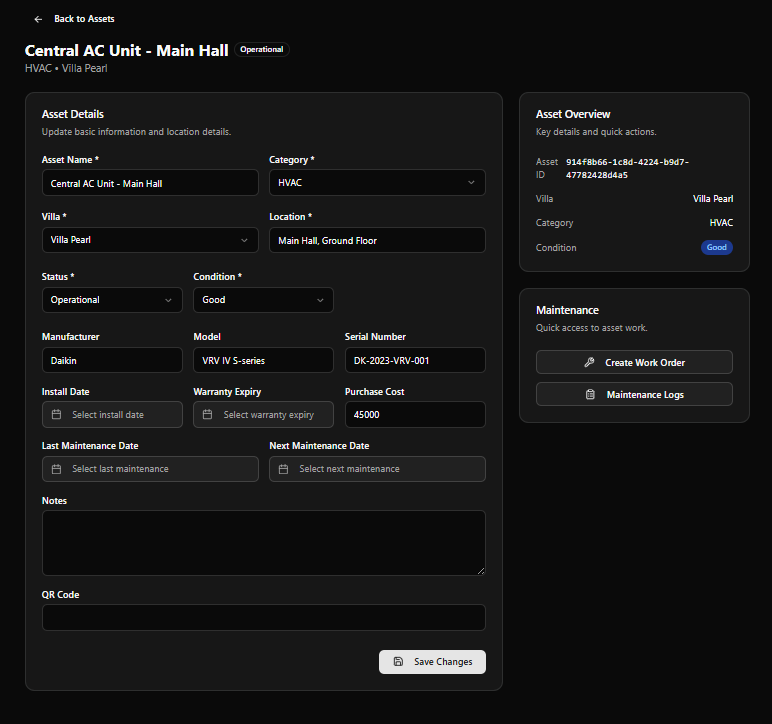Expand the Condition dropdown set to Good

coord(263,300)
